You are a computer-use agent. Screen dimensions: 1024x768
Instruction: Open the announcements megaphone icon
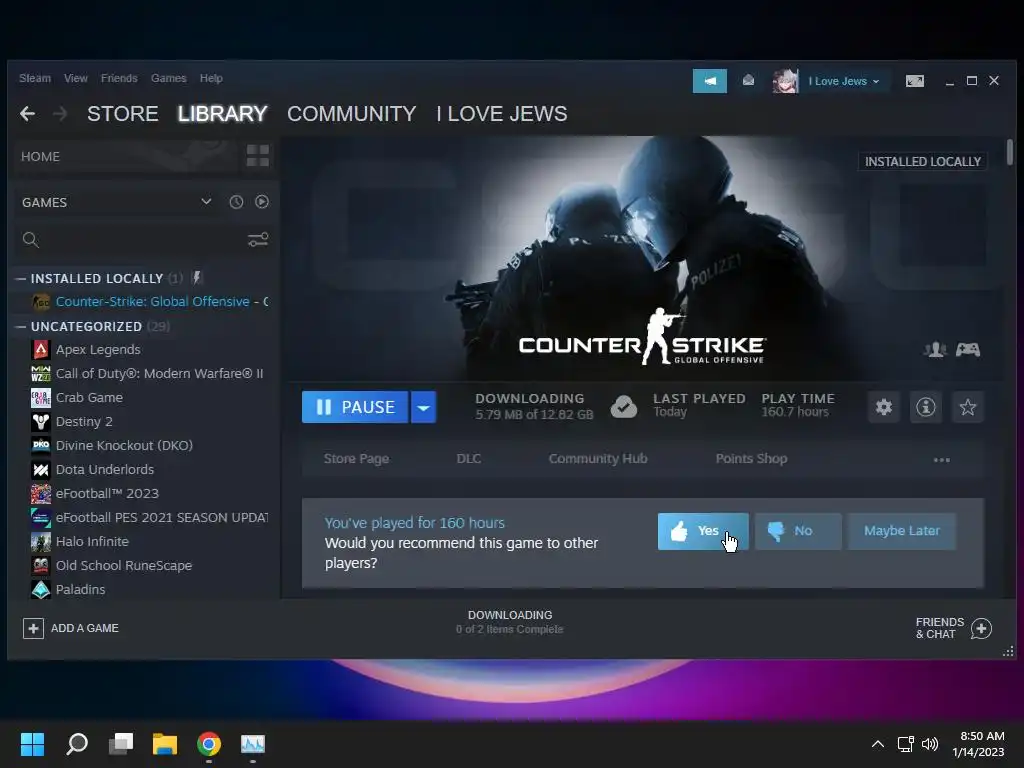[x=710, y=81]
